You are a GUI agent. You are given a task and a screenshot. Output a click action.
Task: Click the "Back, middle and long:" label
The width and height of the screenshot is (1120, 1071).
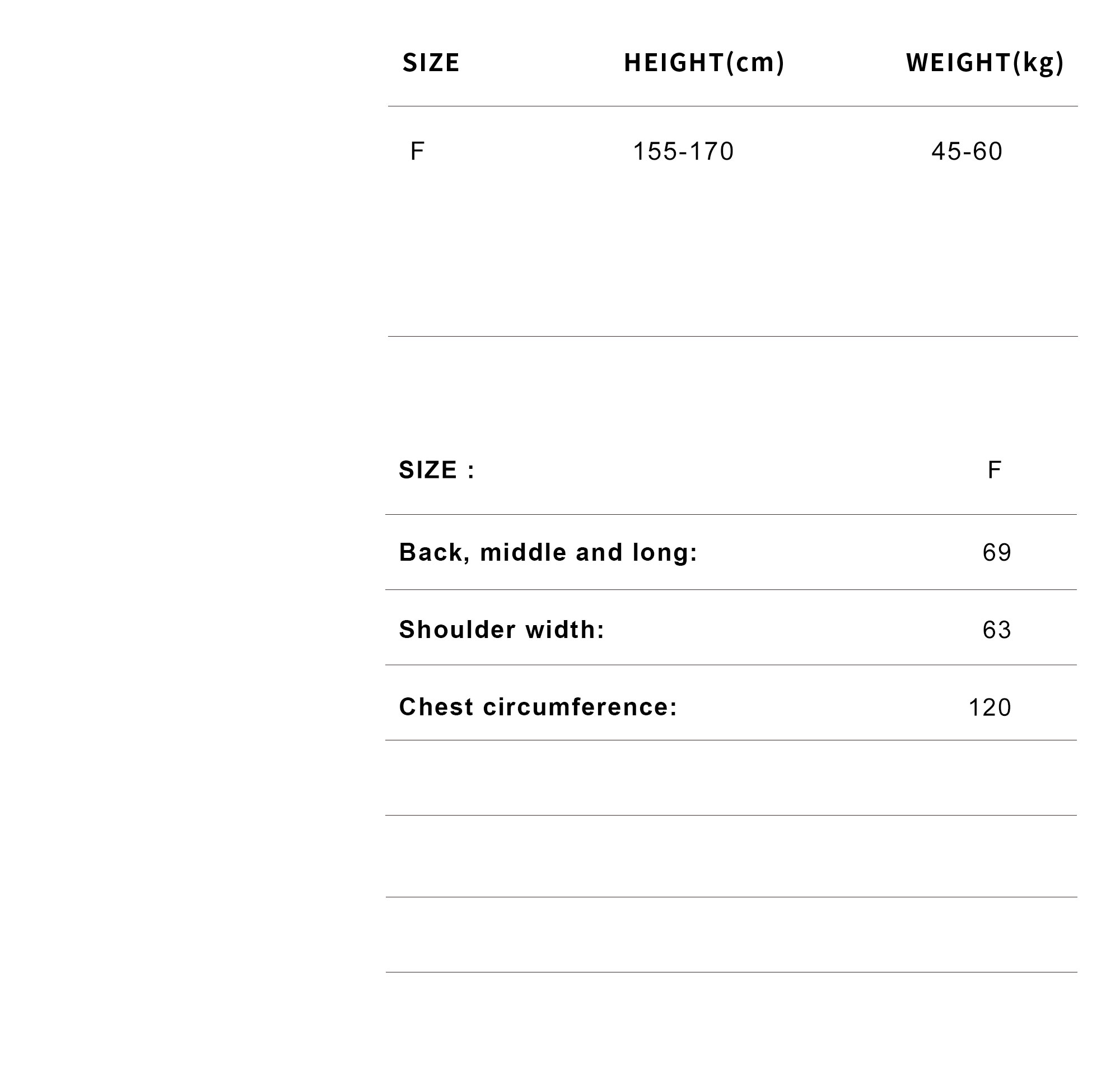coord(548,552)
